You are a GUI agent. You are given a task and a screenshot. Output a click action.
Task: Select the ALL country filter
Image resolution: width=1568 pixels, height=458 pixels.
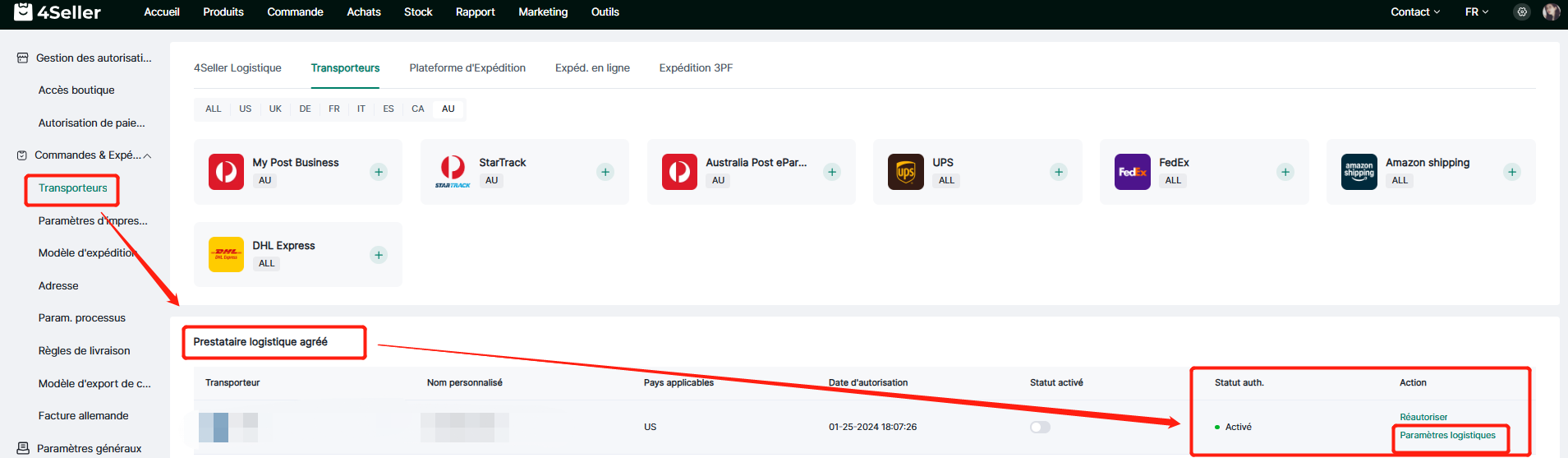coord(214,109)
